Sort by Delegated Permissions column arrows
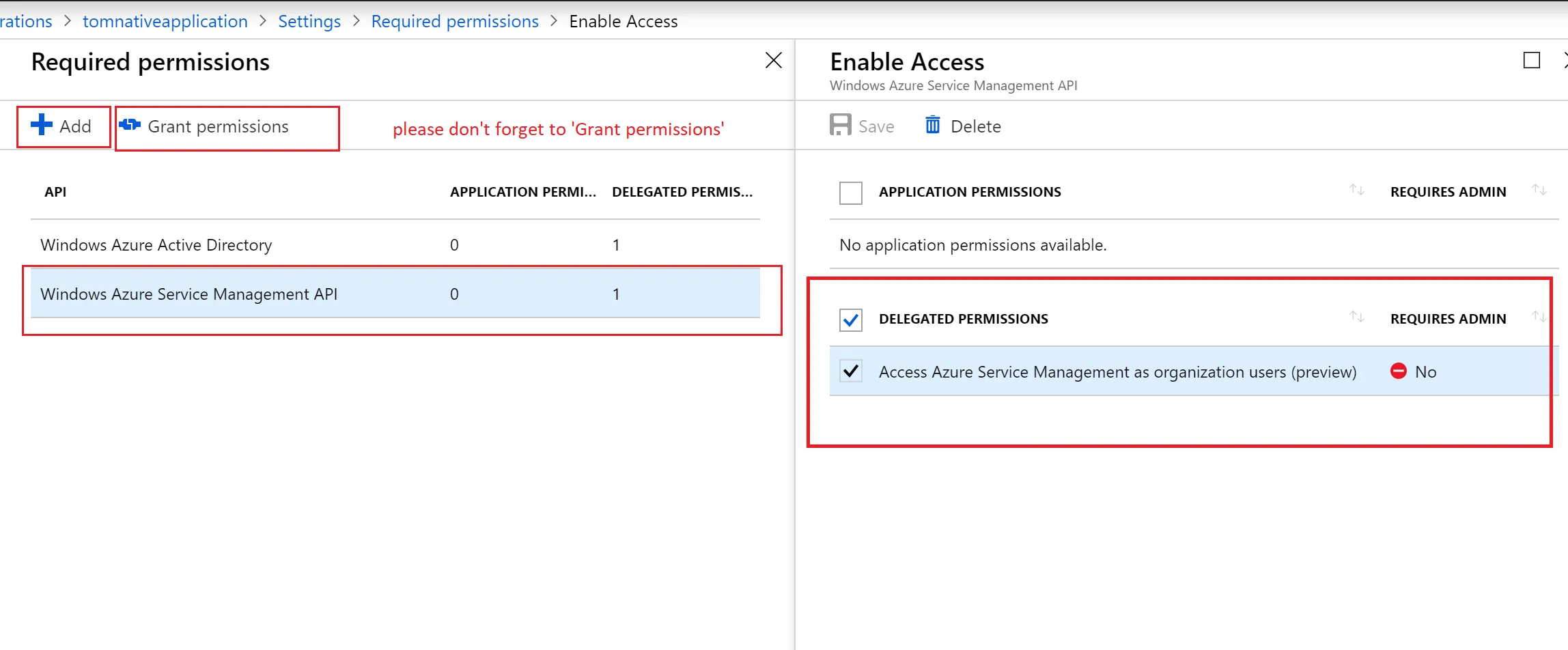This screenshot has height=650, width=1568. coord(1356,317)
